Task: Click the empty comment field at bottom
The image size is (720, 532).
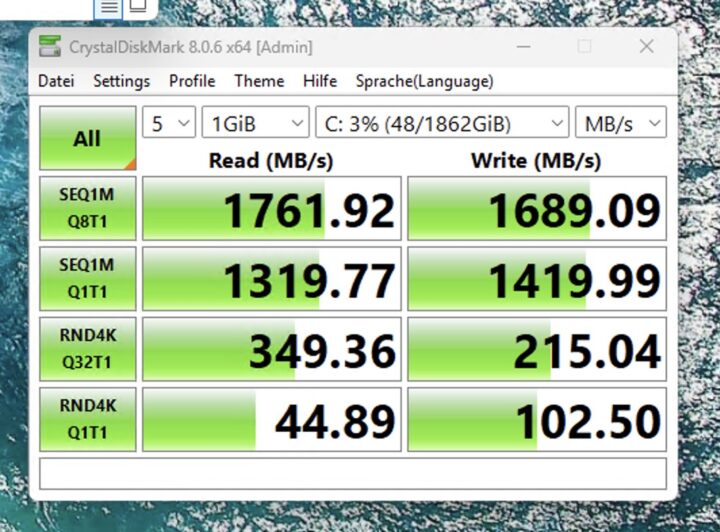Action: tap(352, 473)
